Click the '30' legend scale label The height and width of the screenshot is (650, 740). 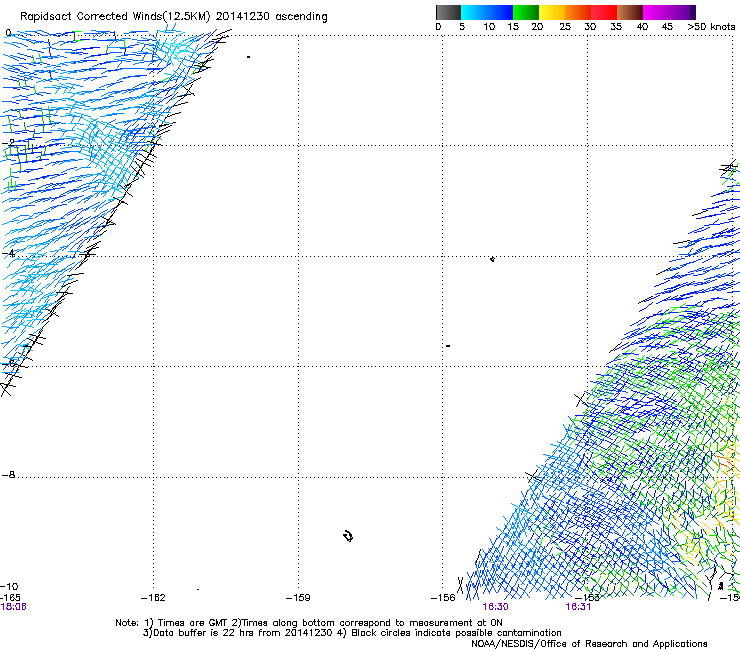(590, 26)
